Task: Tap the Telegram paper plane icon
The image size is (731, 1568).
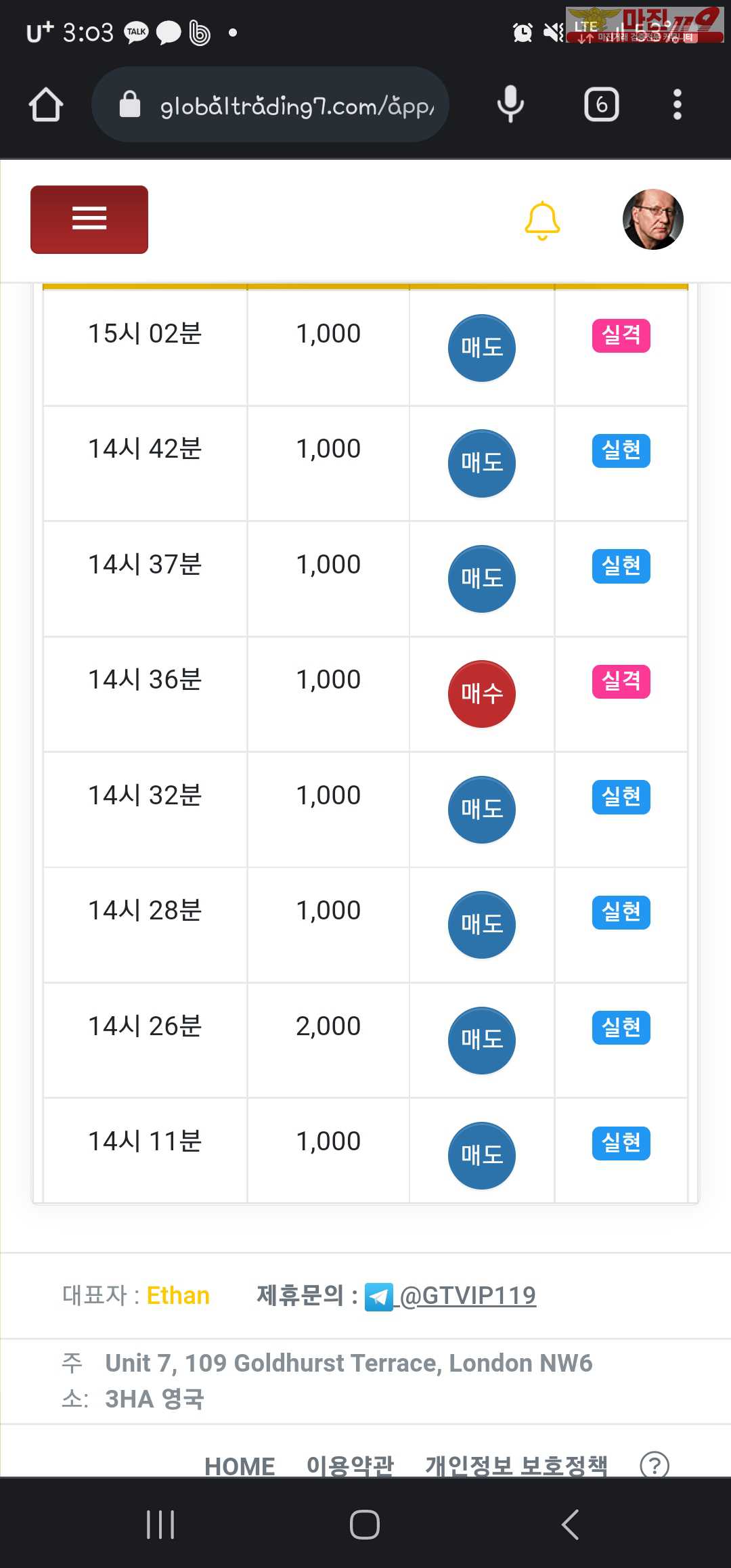Action: (x=379, y=1297)
